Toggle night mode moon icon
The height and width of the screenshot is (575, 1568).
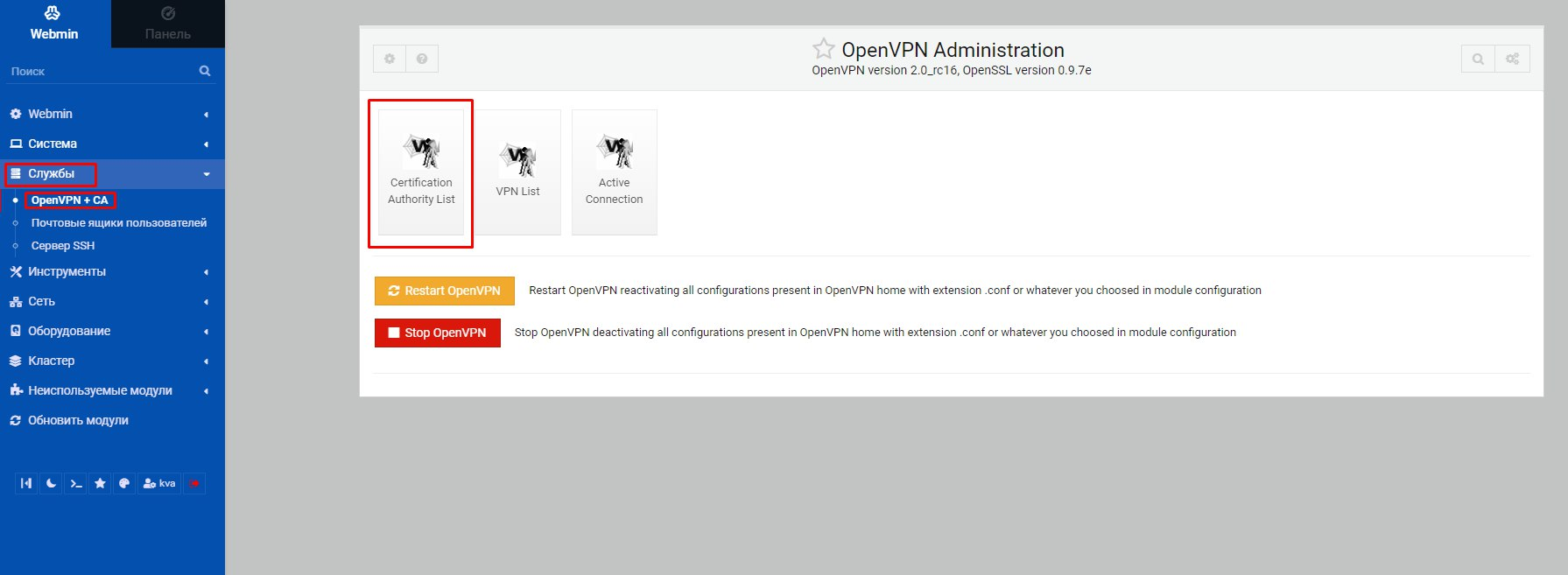pos(52,483)
